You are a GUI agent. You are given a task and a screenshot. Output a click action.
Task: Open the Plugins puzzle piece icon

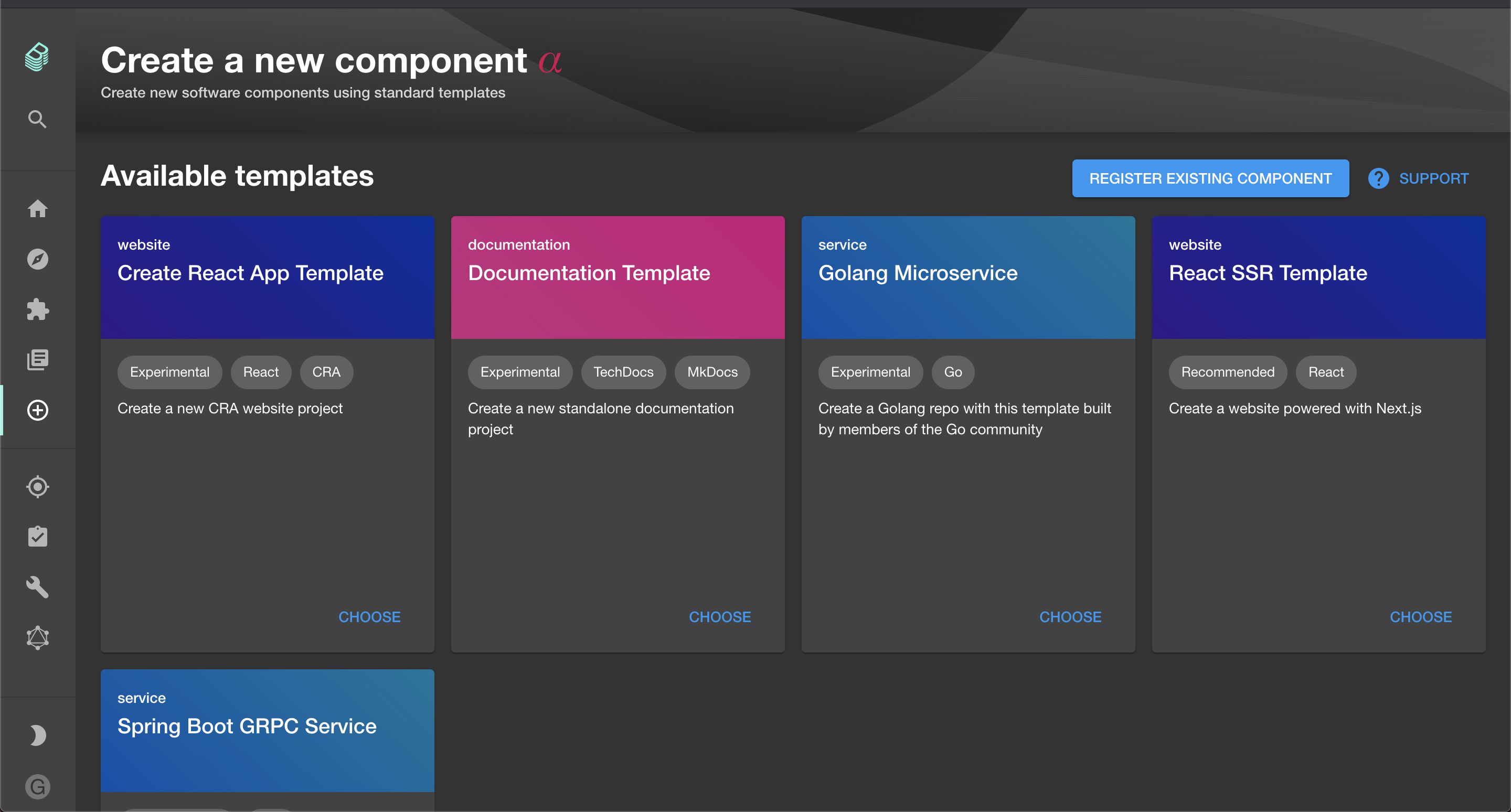tap(38, 309)
